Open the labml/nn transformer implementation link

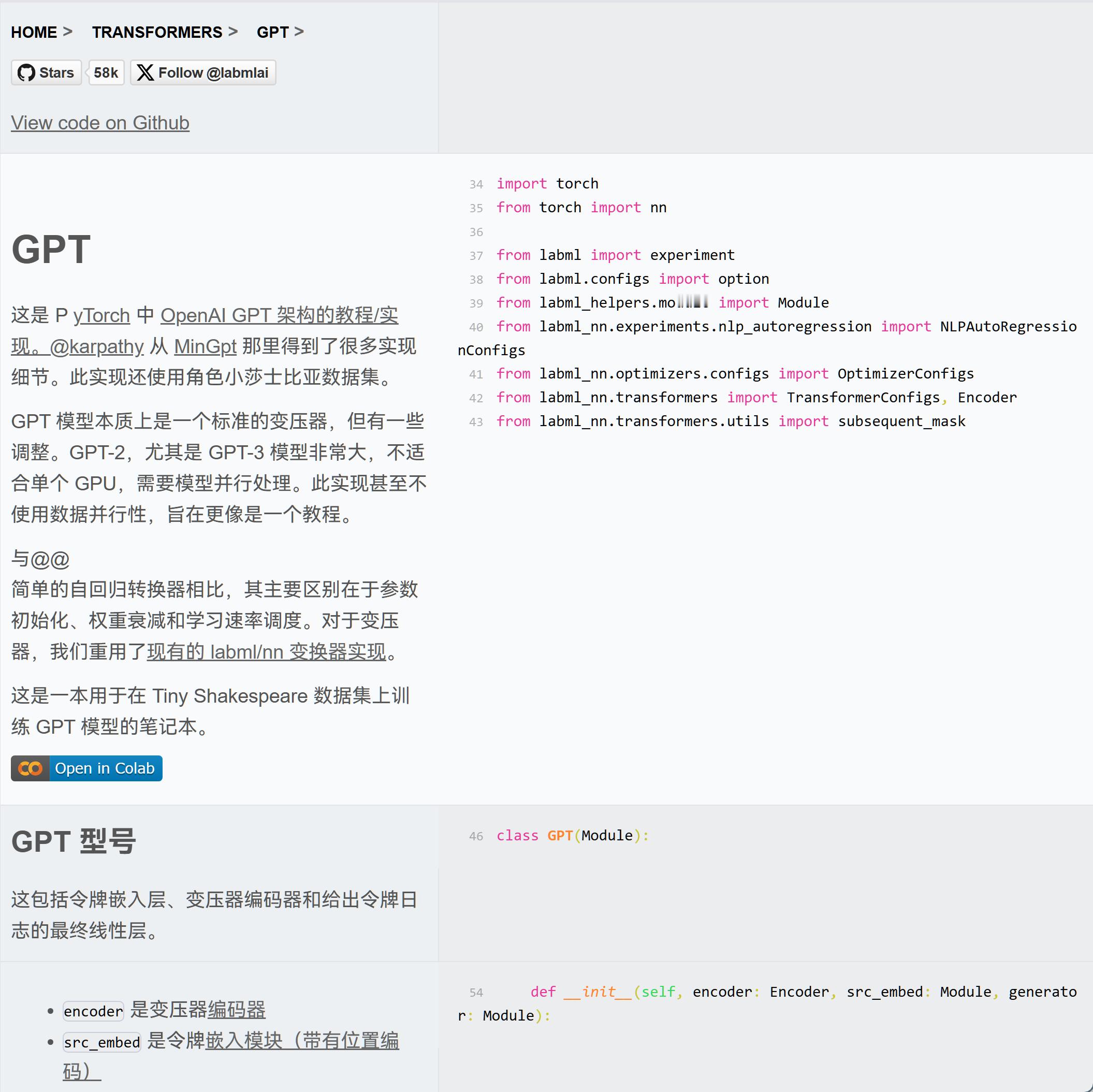pyautogui.click(x=267, y=652)
